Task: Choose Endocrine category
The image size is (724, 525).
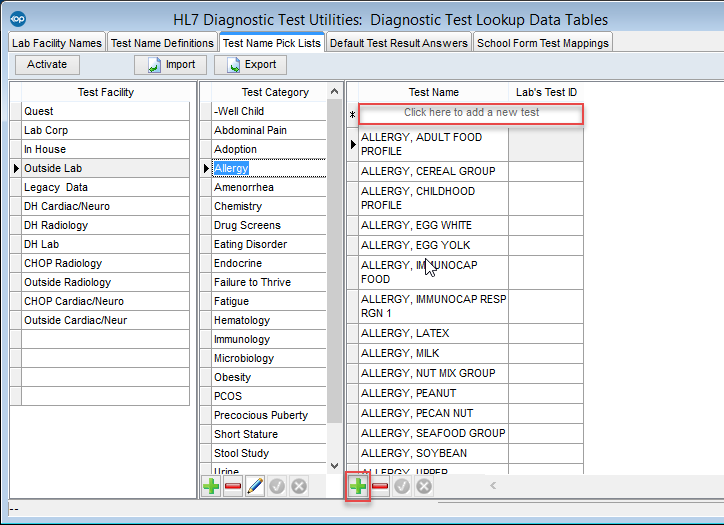Action: point(269,263)
